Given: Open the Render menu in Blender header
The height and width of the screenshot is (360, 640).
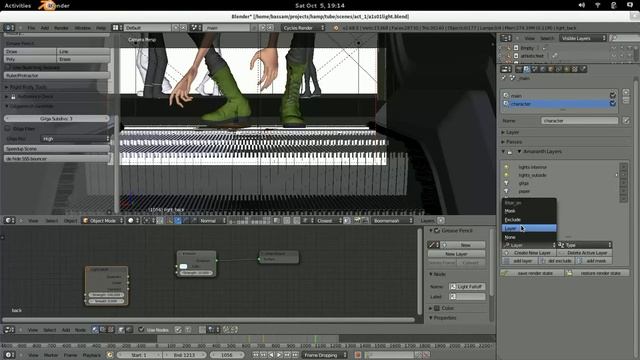Looking at the screenshot, I should click(x=61, y=28).
